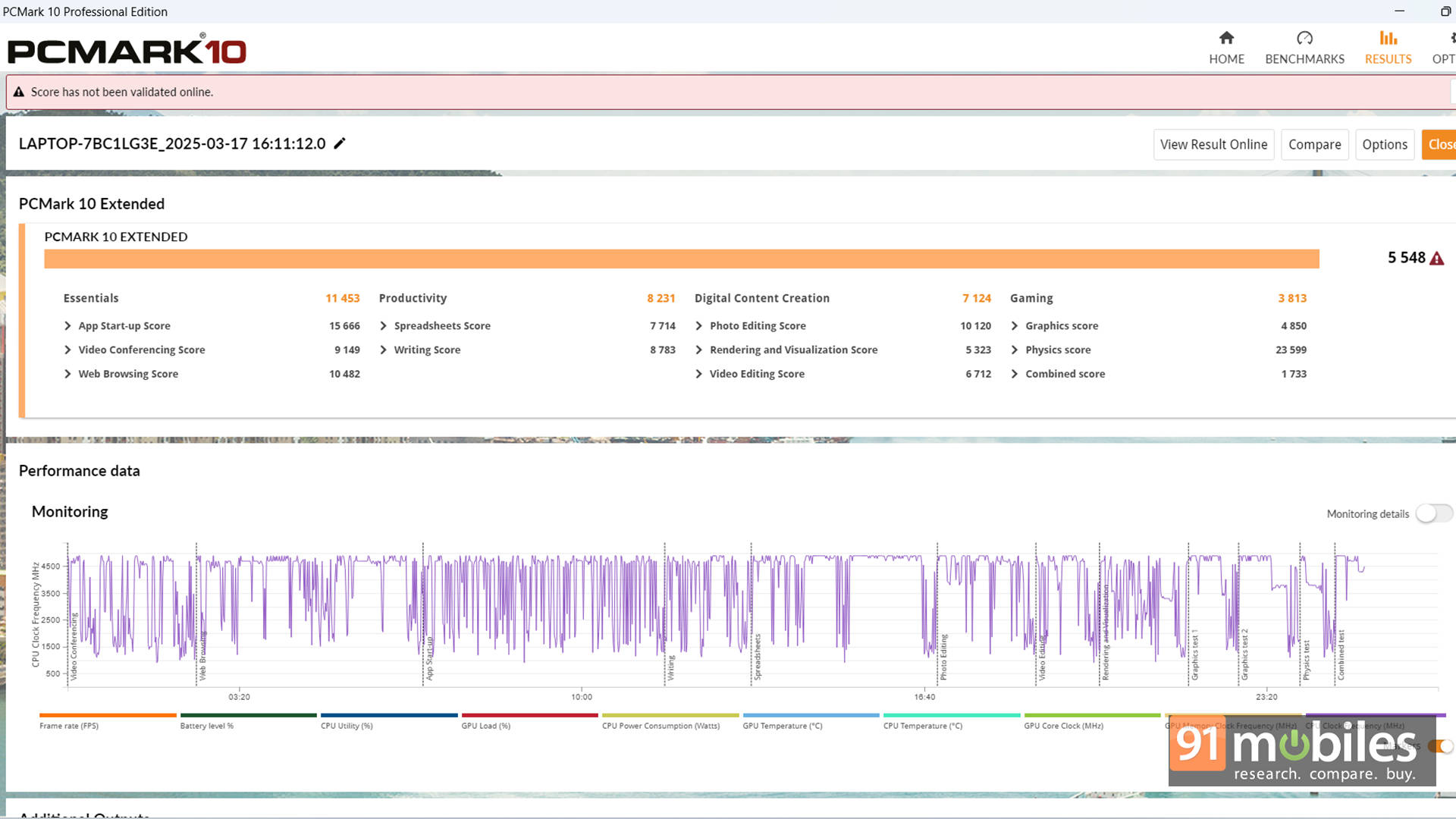Toggle the Monitoring details switch
Image resolution: width=1456 pixels, height=819 pixels.
pos(1434,513)
